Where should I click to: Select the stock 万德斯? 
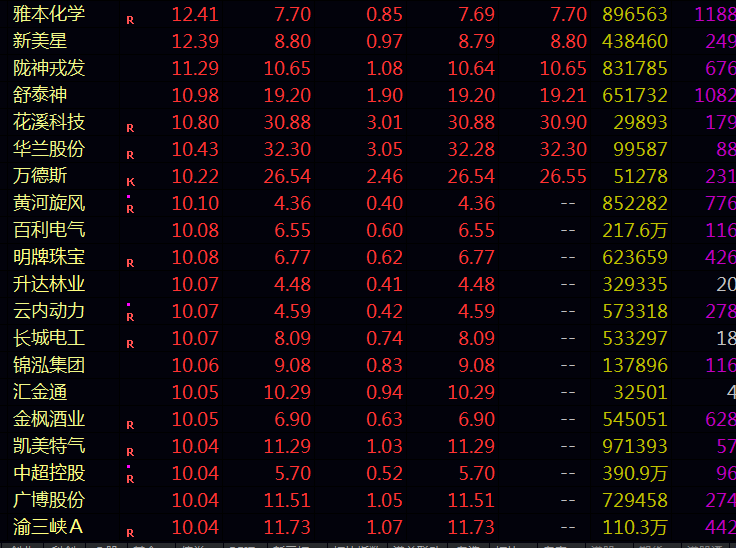[40, 176]
